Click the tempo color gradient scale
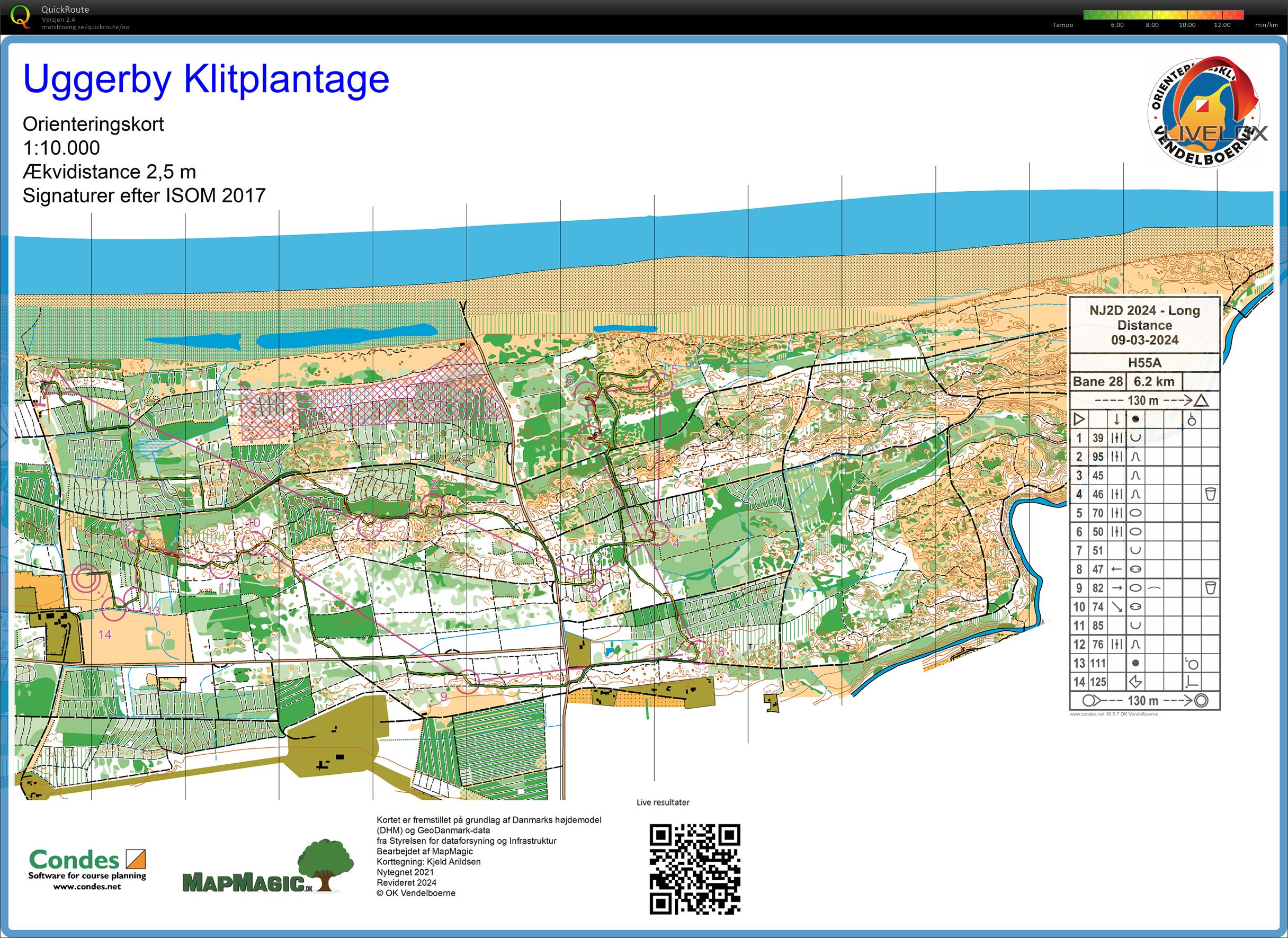1288x938 pixels. (1164, 15)
